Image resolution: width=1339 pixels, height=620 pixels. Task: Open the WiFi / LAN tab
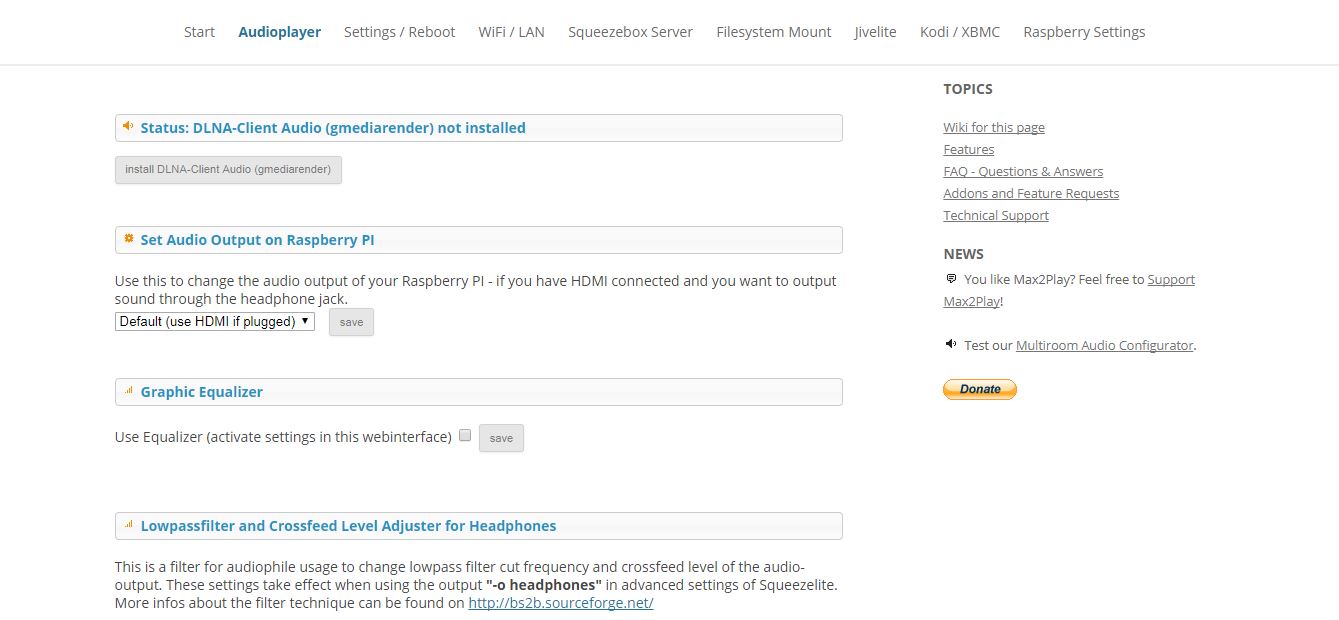[511, 32]
